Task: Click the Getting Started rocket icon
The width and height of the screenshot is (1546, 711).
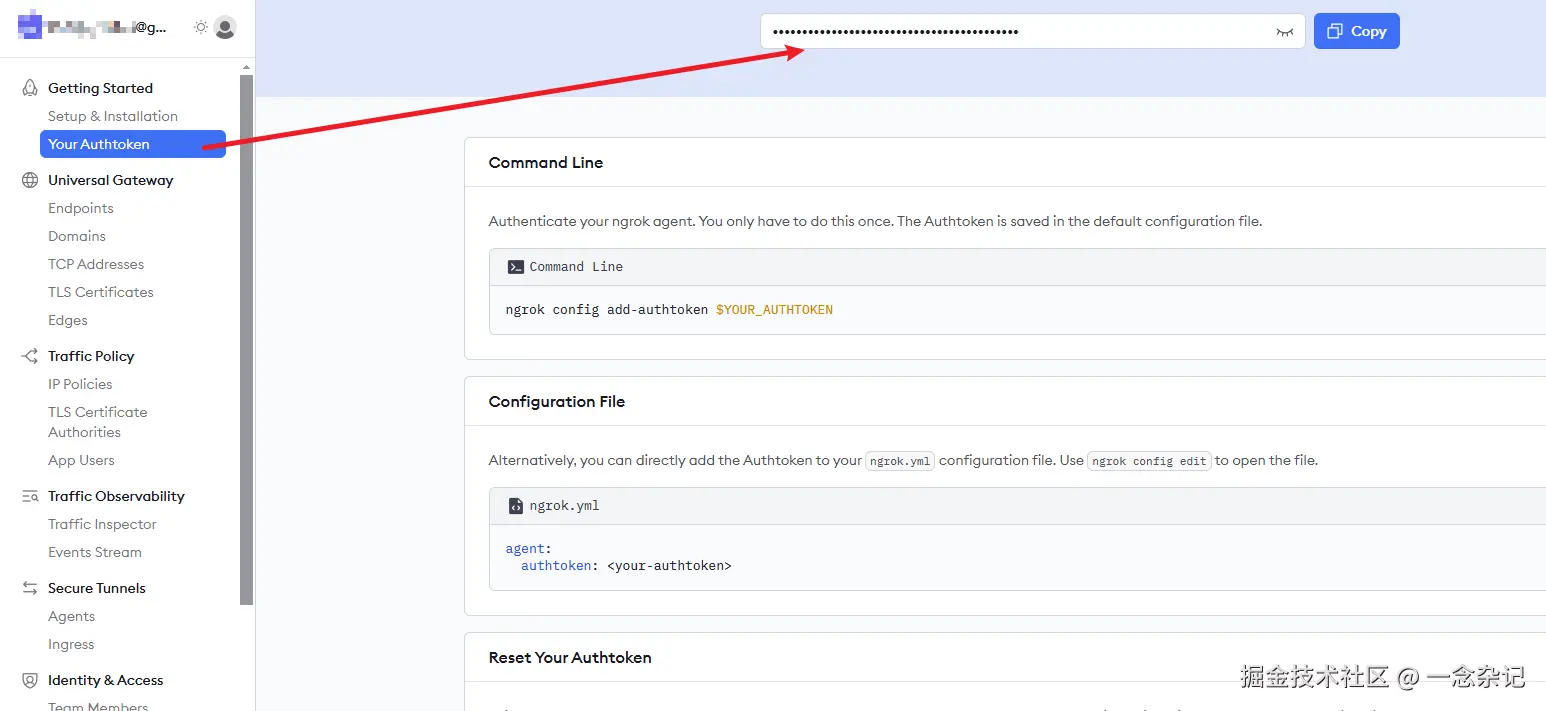Action: click(30, 88)
